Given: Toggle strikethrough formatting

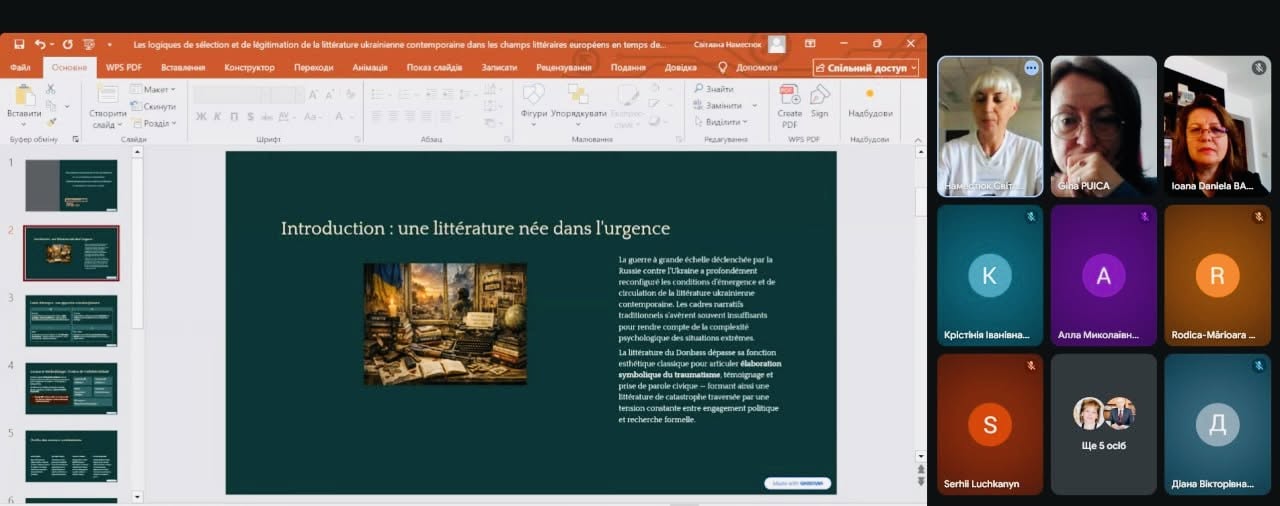Looking at the screenshot, I should (268, 116).
